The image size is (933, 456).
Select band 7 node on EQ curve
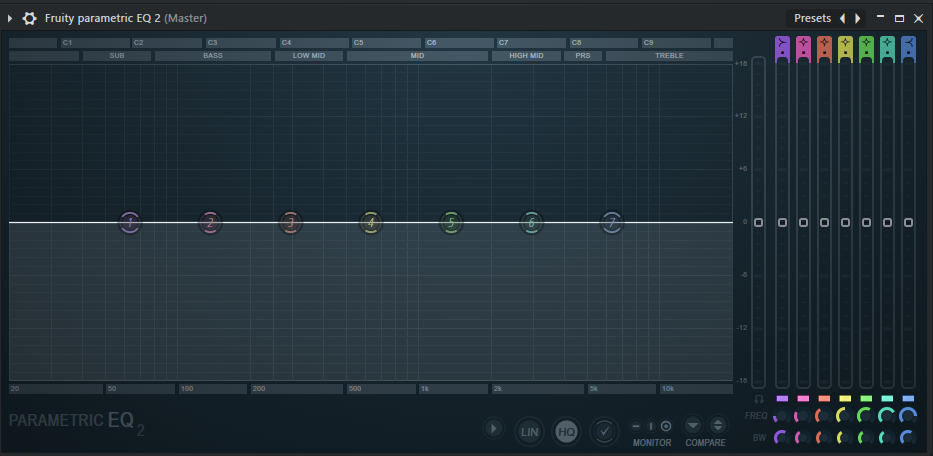pos(612,223)
